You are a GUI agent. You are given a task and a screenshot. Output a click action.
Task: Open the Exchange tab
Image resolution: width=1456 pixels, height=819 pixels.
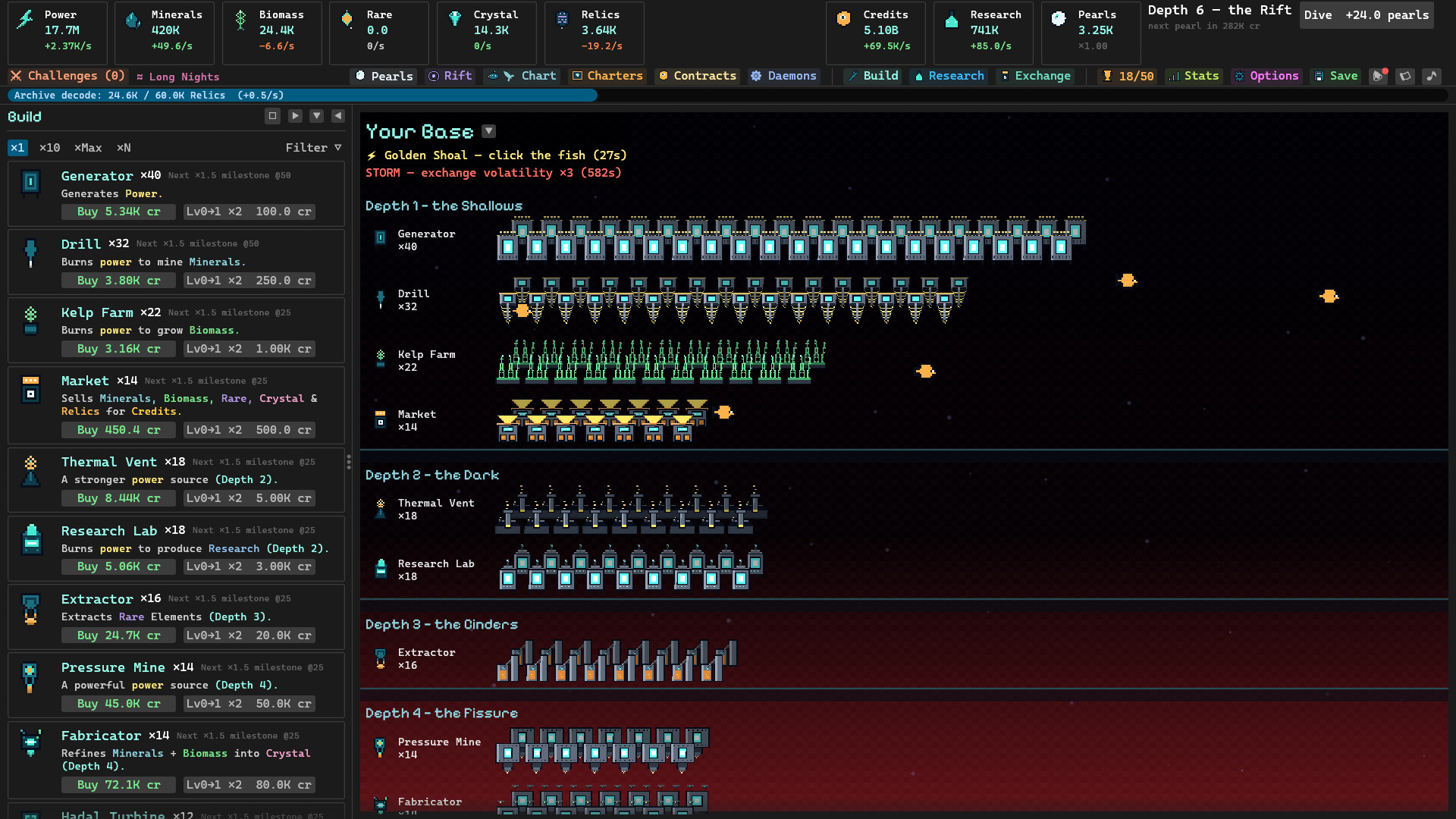pyautogui.click(x=1035, y=76)
